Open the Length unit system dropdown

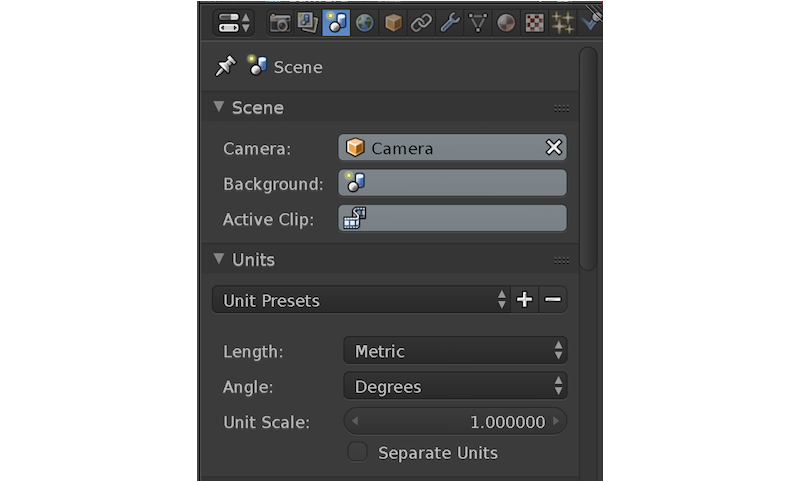[x=455, y=351]
